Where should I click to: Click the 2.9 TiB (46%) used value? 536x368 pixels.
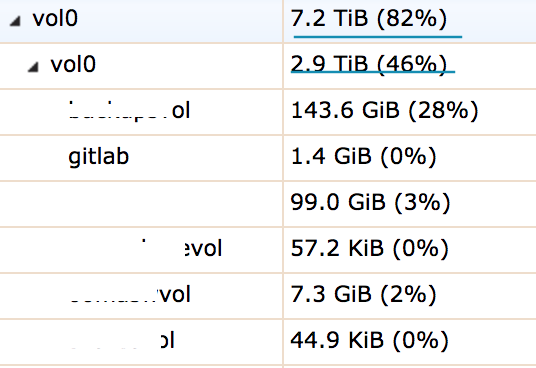click(x=368, y=64)
